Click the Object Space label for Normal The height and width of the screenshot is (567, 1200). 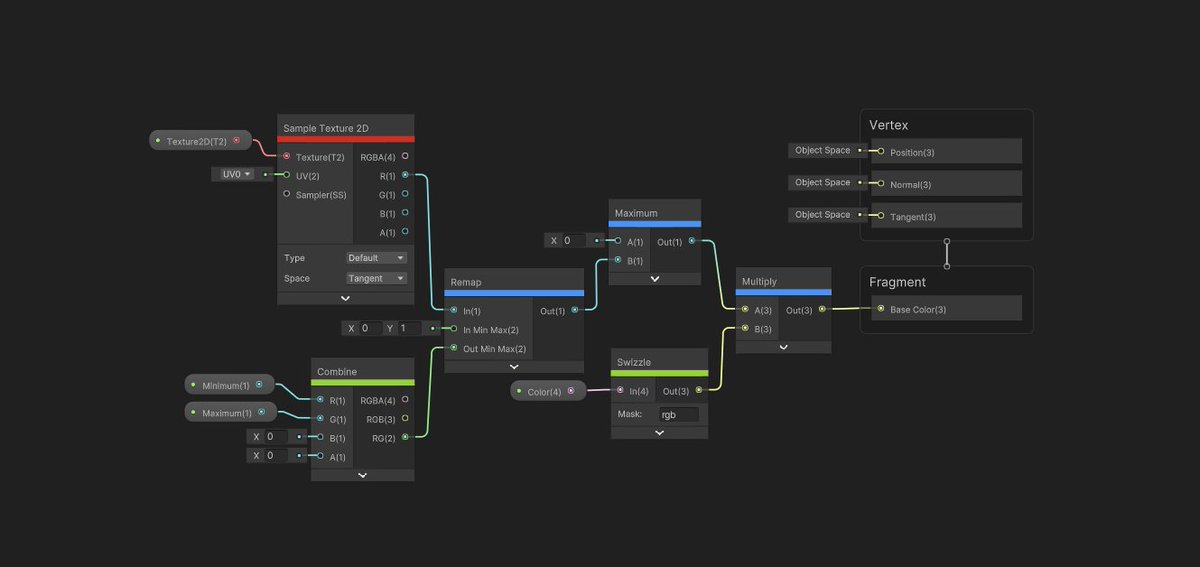point(822,182)
